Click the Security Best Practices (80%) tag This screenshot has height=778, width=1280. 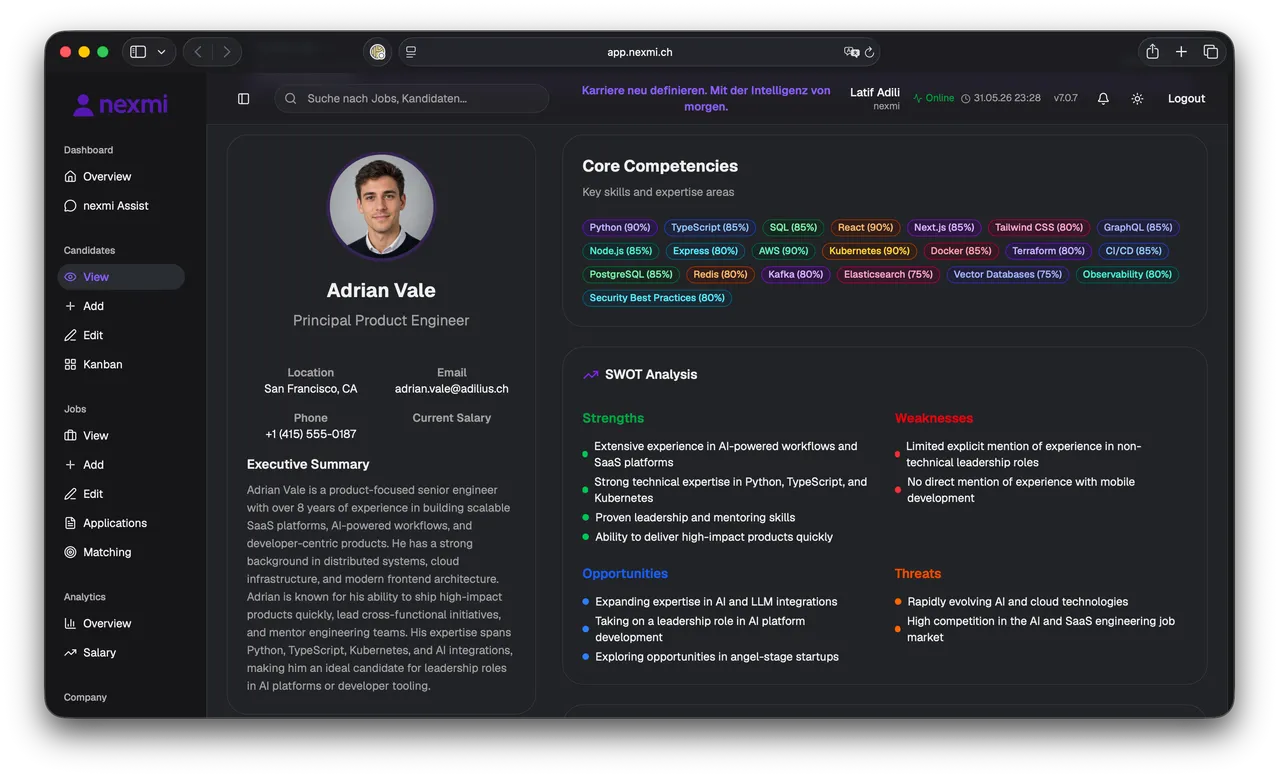pos(657,298)
